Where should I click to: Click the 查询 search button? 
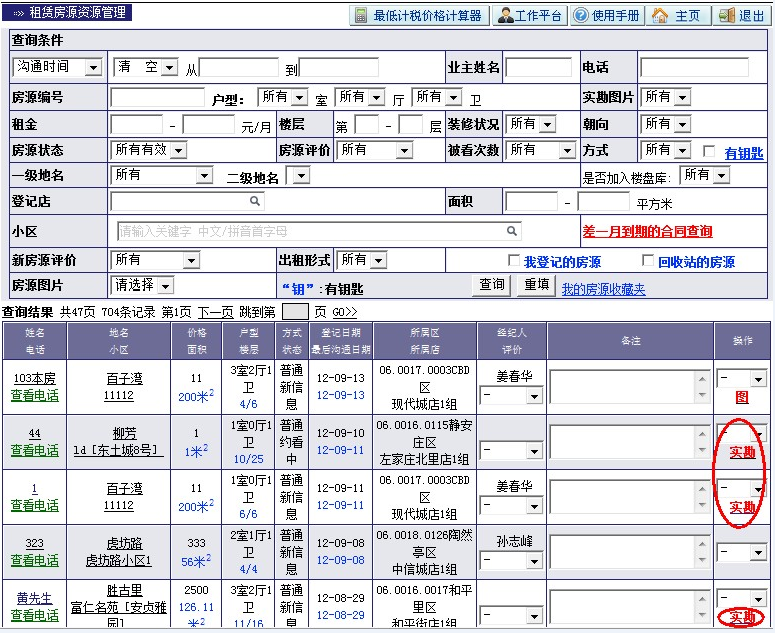coord(492,285)
